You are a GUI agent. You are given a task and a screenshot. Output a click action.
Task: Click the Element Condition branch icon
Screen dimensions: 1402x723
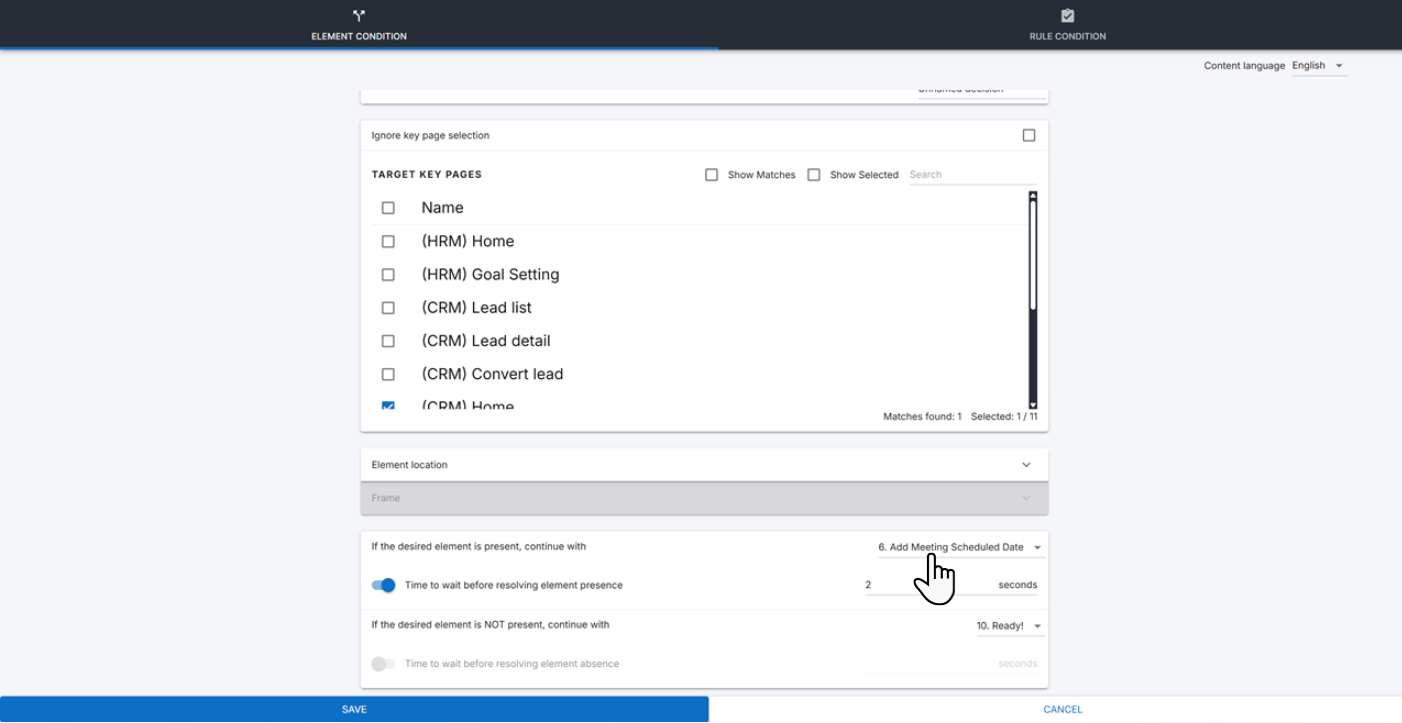click(359, 16)
